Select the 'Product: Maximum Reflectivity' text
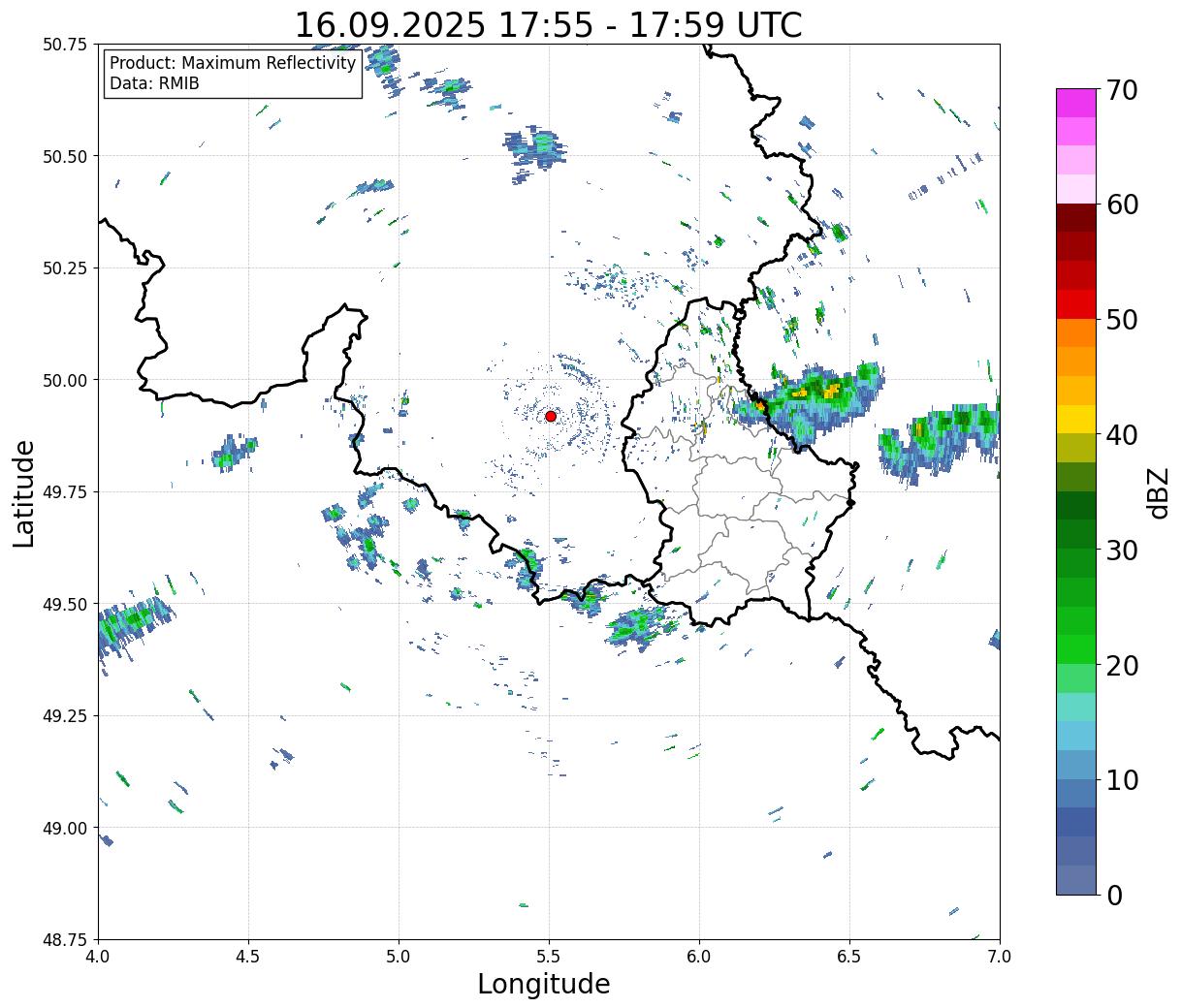Viewport: 1182px width, 1008px height. (x=233, y=63)
